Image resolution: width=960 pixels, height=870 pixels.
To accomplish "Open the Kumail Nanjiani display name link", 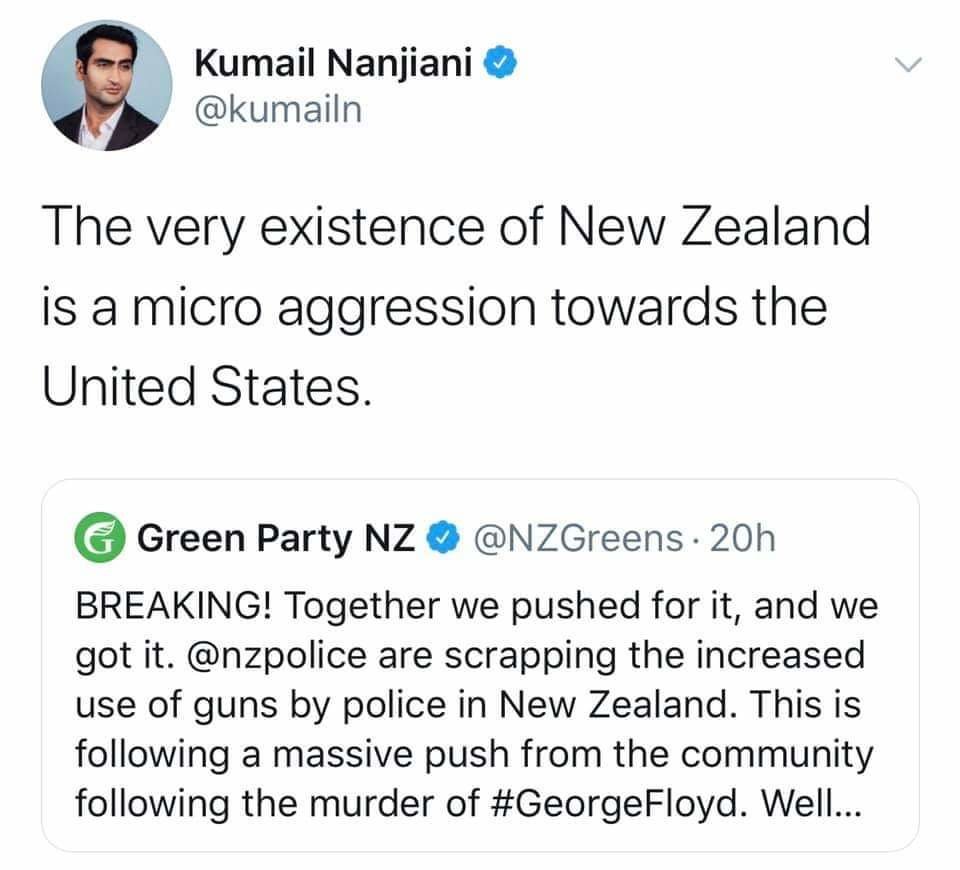I will click(337, 64).
